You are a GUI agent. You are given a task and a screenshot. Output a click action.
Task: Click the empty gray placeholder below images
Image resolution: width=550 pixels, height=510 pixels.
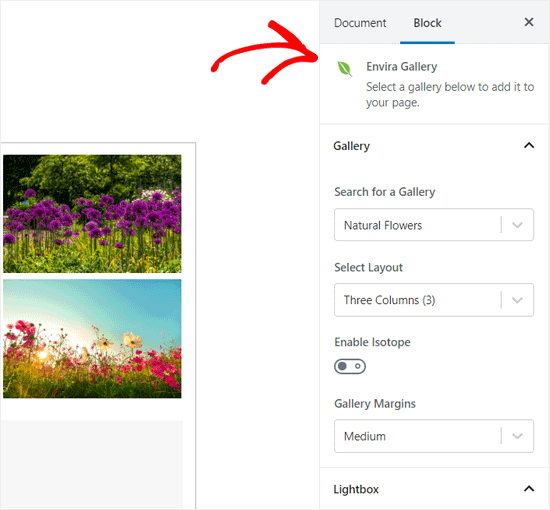tap(92, 464)
